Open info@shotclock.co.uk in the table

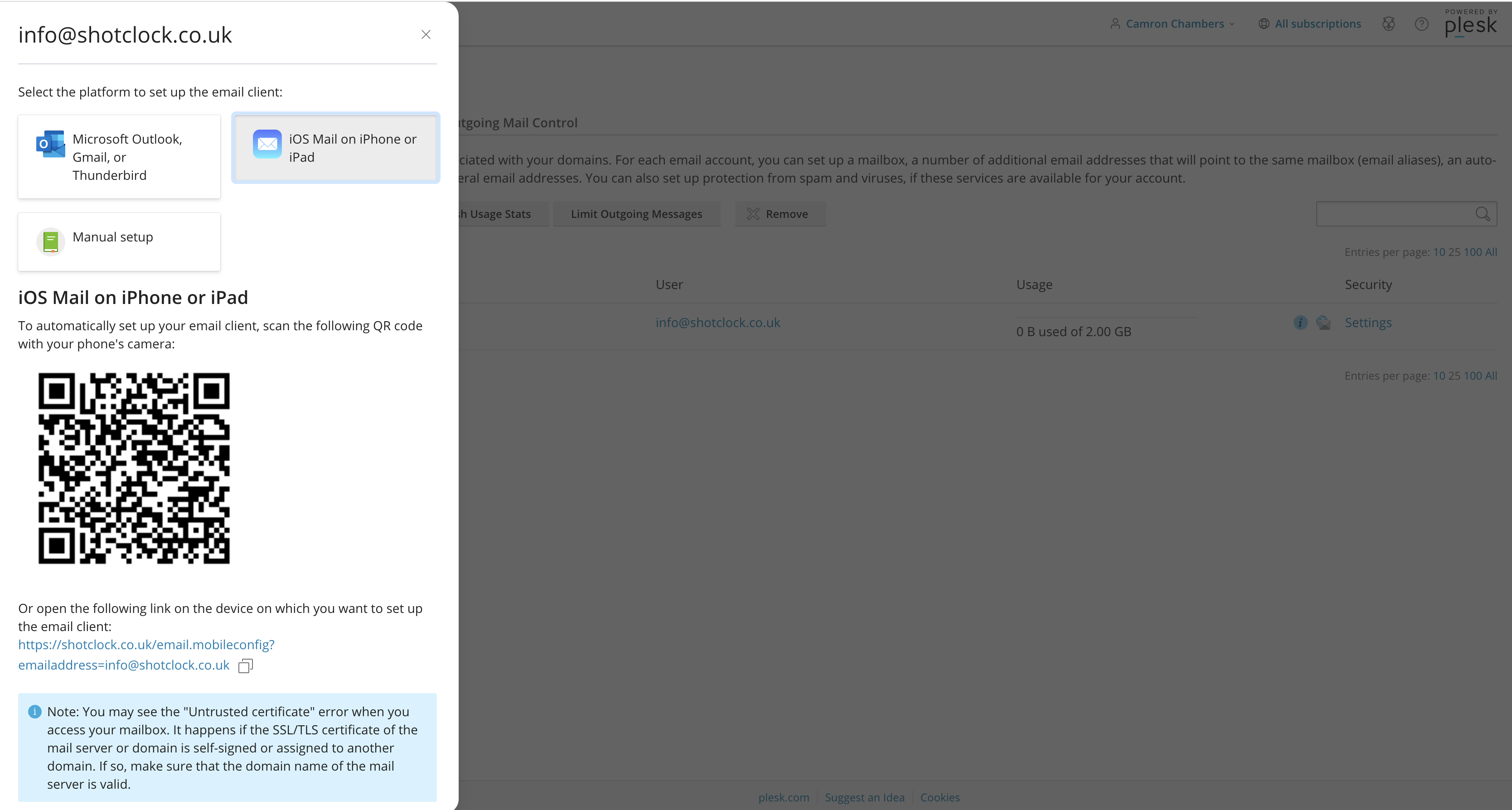pyautogui.click(x=718, y=323)
